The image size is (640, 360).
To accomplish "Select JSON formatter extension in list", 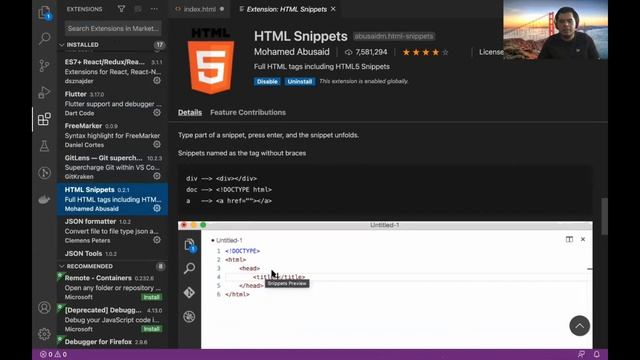I will (112, 231).
